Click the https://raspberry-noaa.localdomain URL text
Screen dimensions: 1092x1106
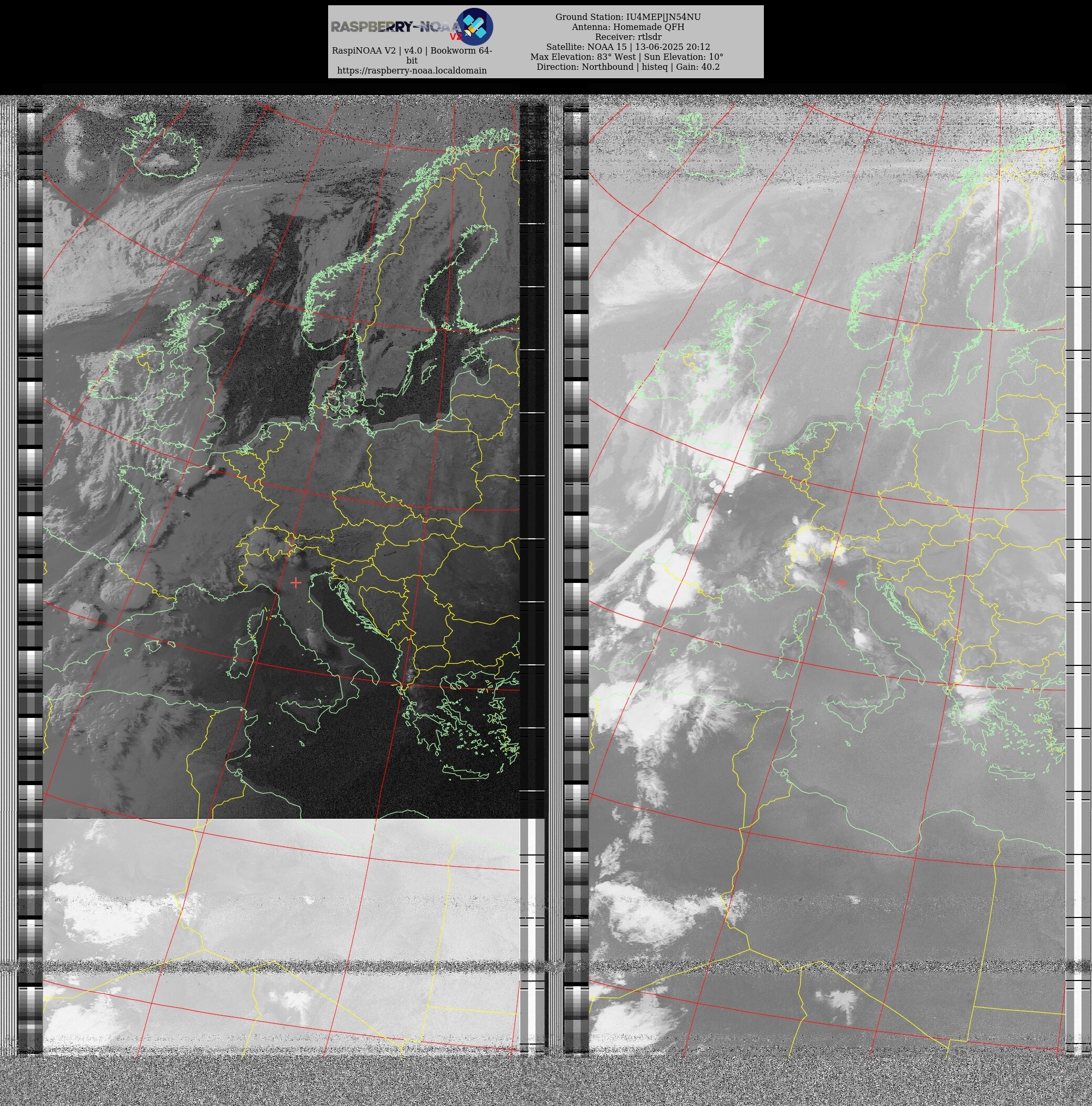point(412,70)
